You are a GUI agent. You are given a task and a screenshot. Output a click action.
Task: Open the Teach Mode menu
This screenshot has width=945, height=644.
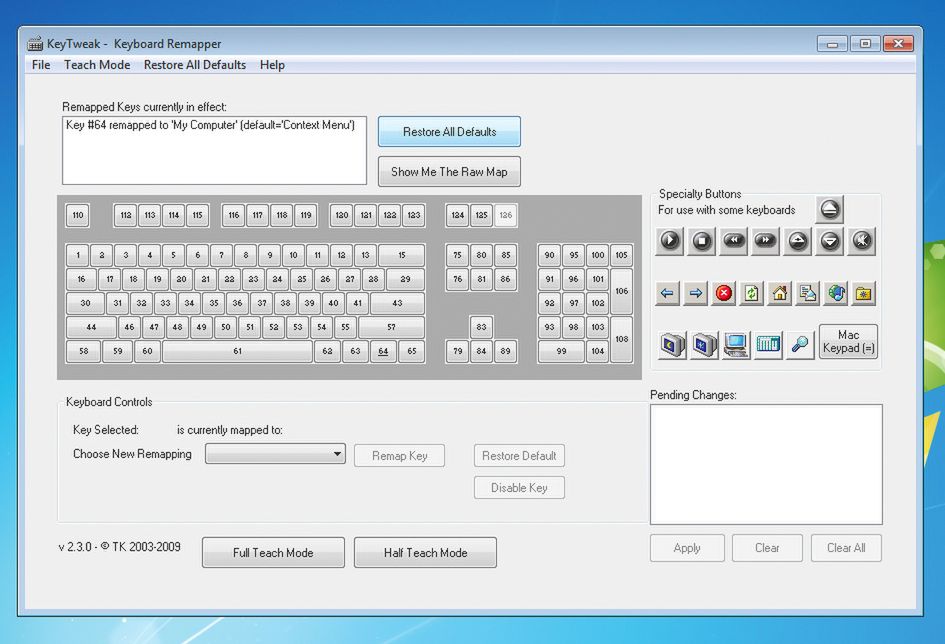97,65
